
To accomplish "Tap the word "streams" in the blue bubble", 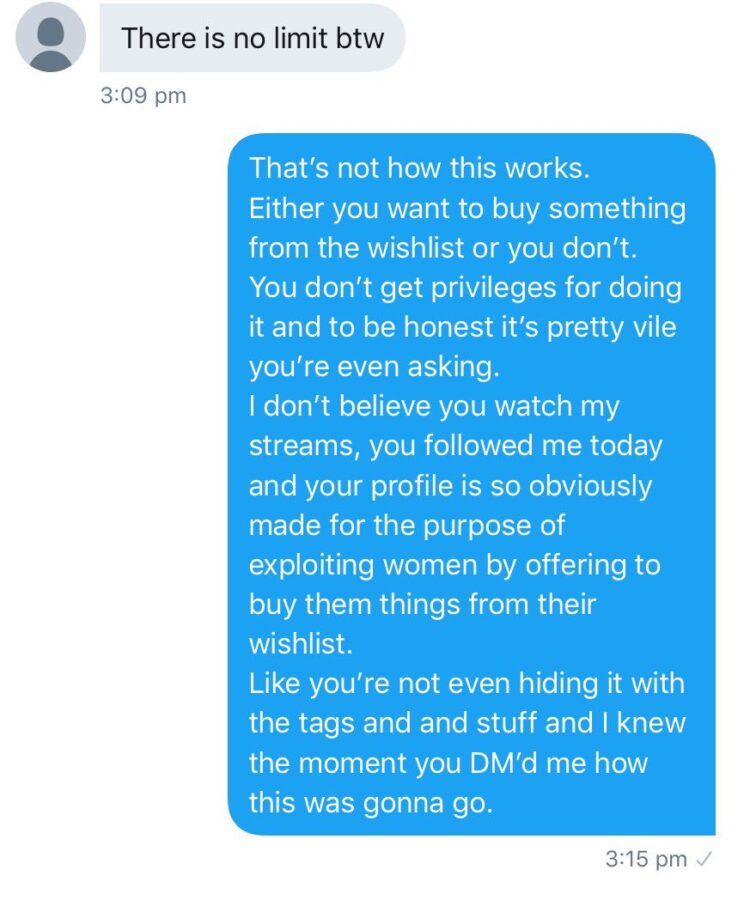I will (303, 446).
